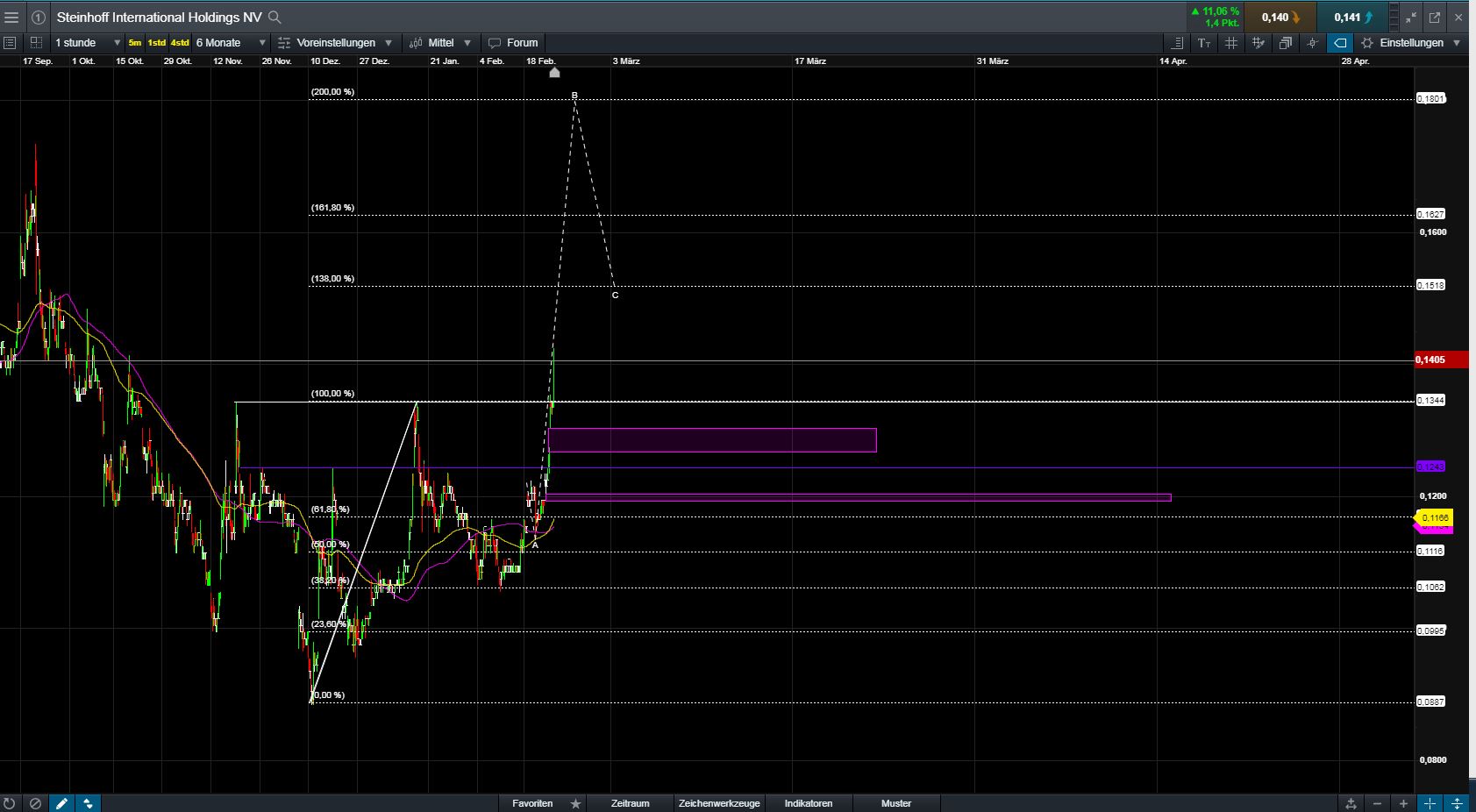This screenshot has width=1476, height=812.
Task: Select the text annotation tool Tt
Action: point(1205,42)
